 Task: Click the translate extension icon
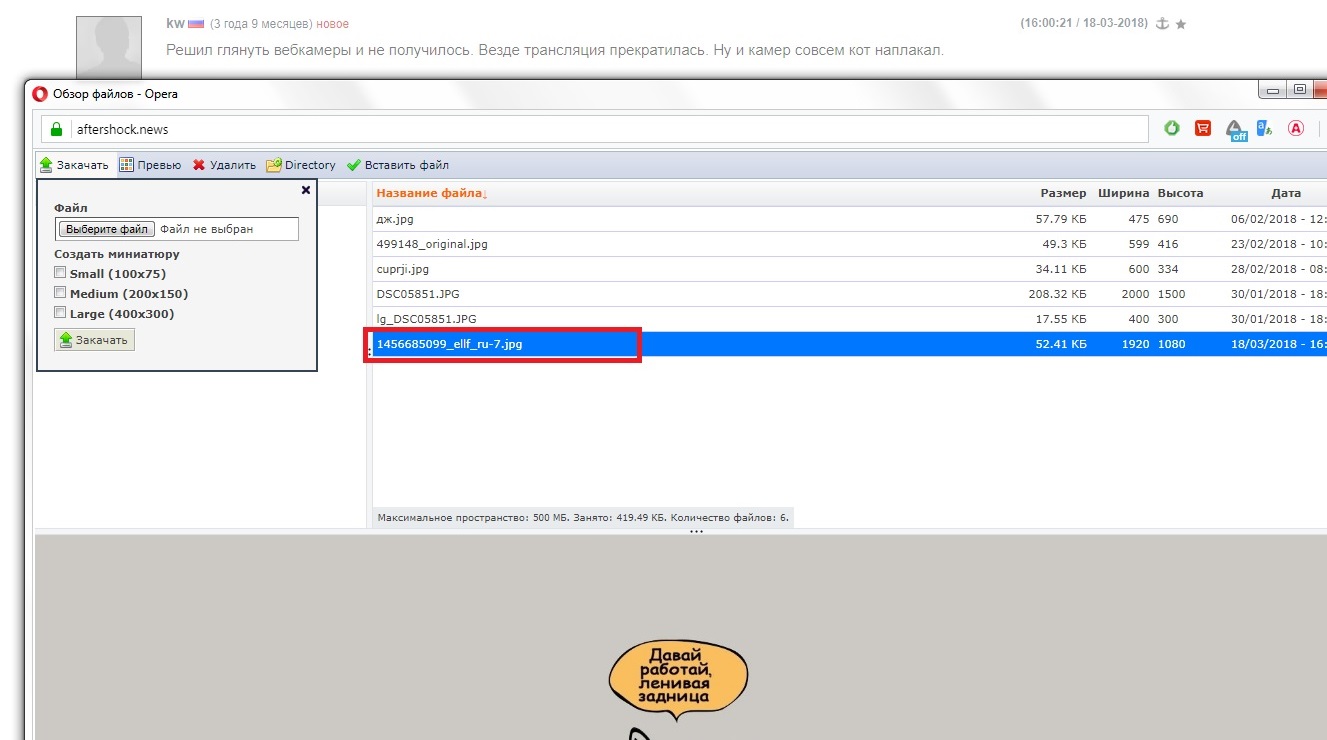1265,128
